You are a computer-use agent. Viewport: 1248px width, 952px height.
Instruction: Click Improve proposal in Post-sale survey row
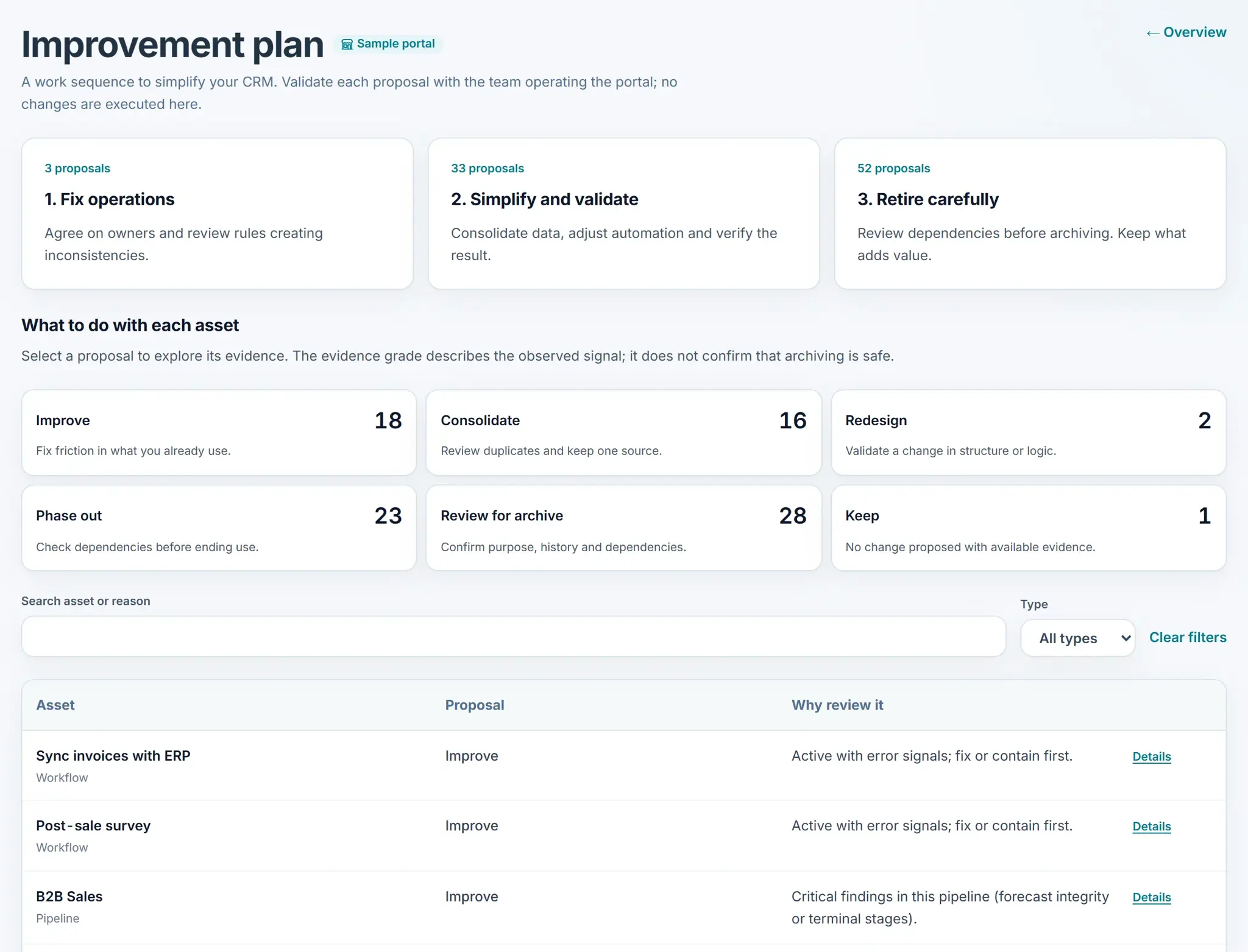pos(472,826)
